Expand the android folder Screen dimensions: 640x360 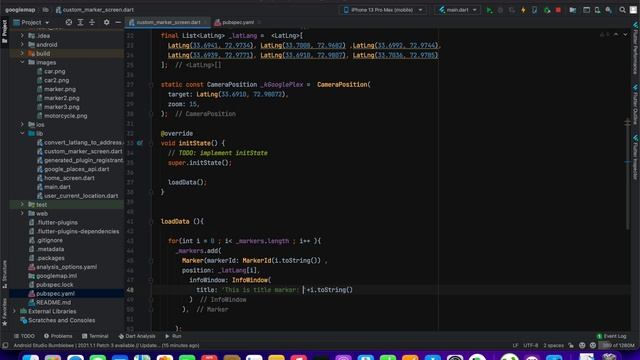coord(22,45)
